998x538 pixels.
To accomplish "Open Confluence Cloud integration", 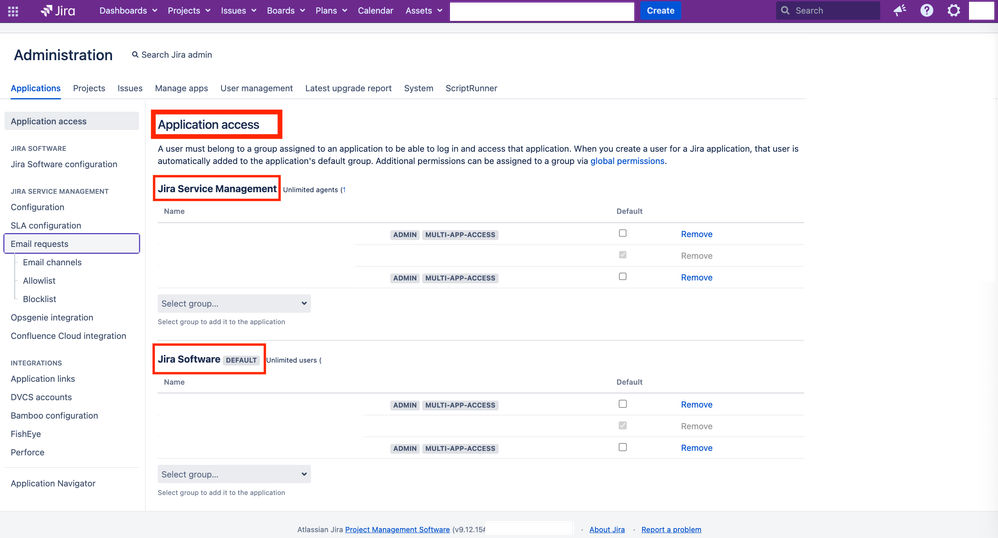I will pos(68,336).
